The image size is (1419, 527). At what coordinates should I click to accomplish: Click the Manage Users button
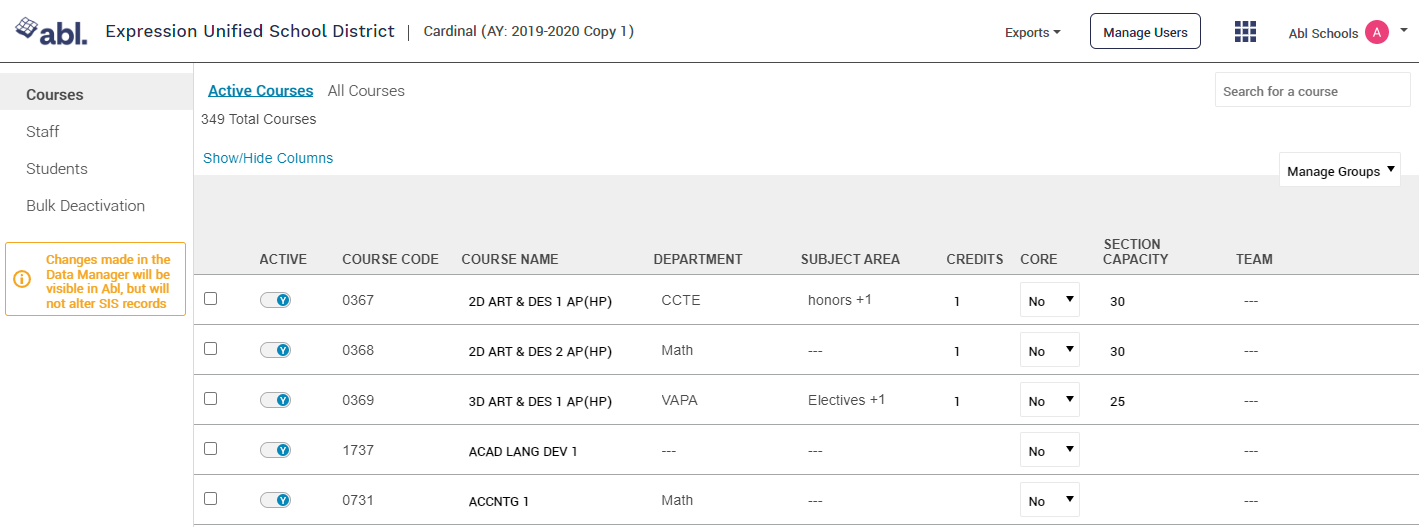click(1145, 32)
